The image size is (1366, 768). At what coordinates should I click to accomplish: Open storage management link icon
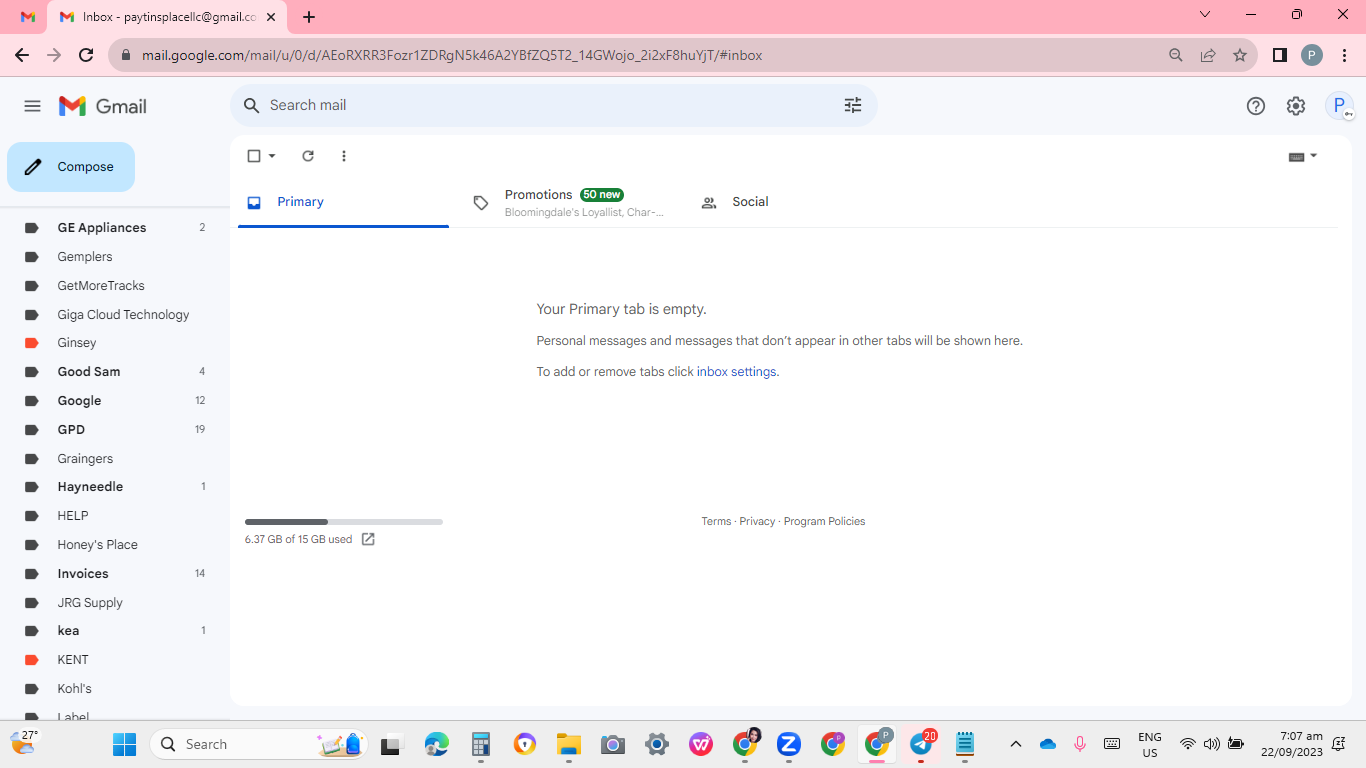[x=368, y=539]
